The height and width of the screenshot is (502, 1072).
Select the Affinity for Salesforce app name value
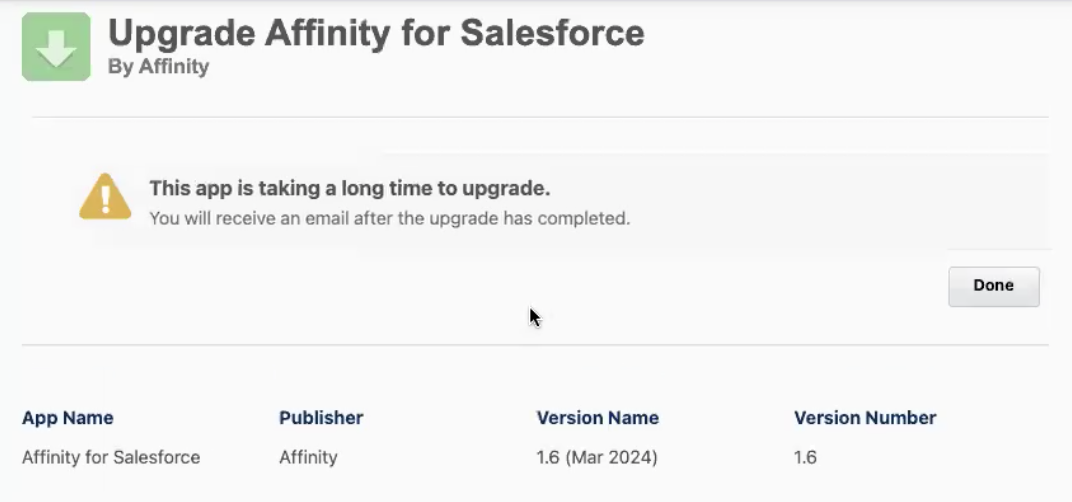point(111,458)
